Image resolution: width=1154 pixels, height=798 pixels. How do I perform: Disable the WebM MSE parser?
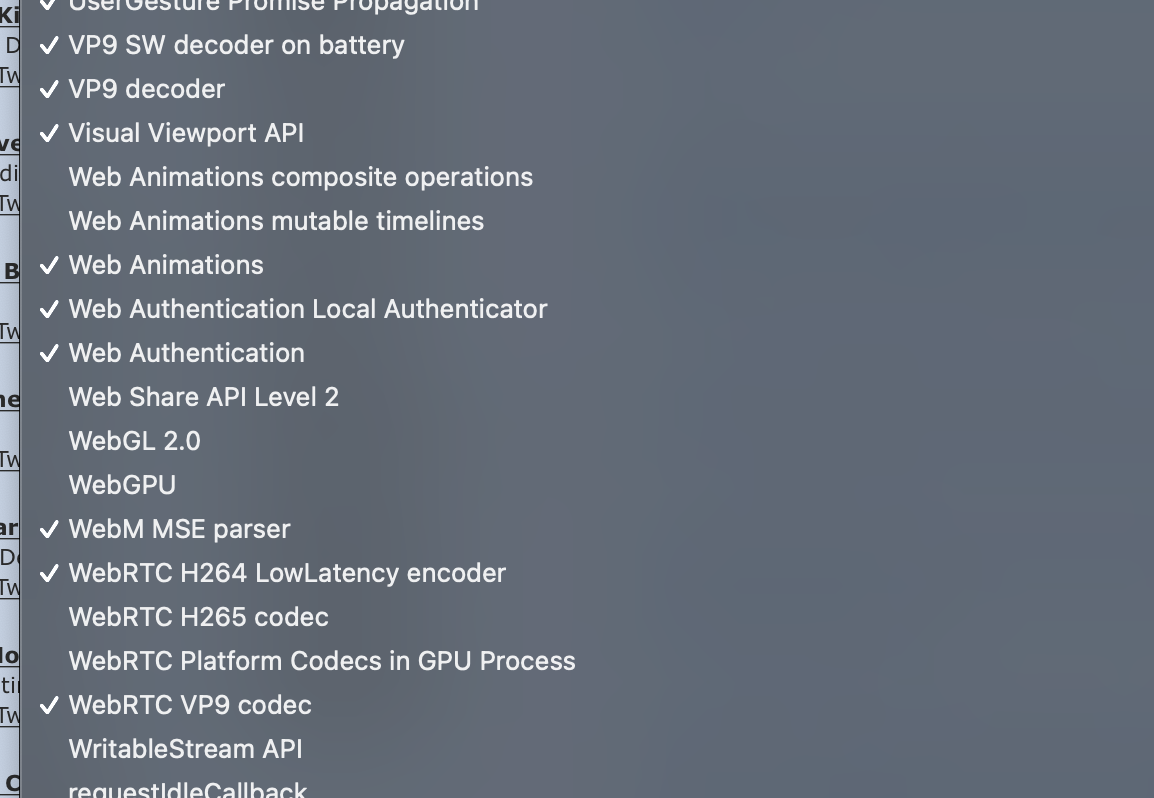tap(180, 529)
